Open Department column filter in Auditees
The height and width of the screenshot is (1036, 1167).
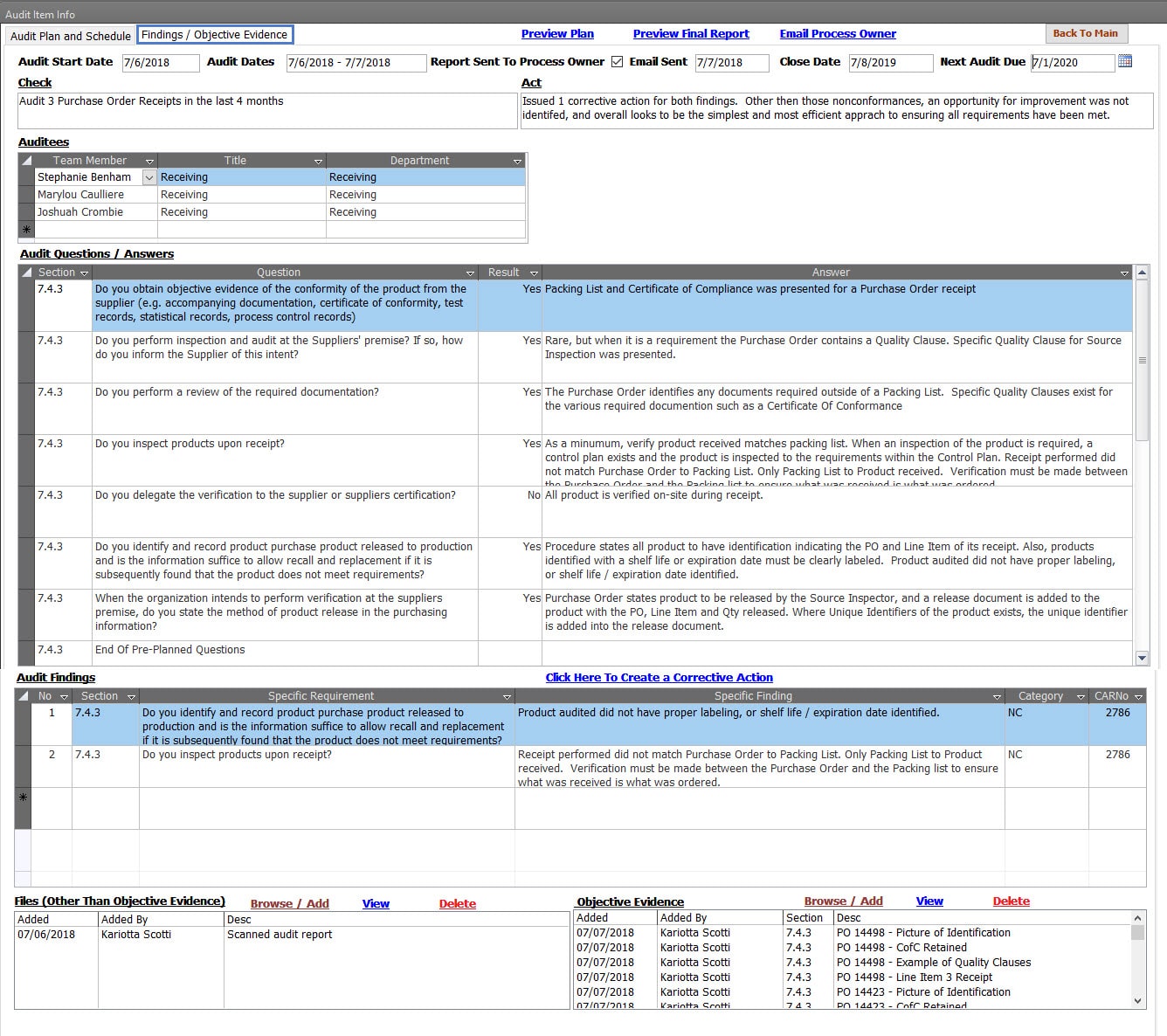click(x=517, y=162)
